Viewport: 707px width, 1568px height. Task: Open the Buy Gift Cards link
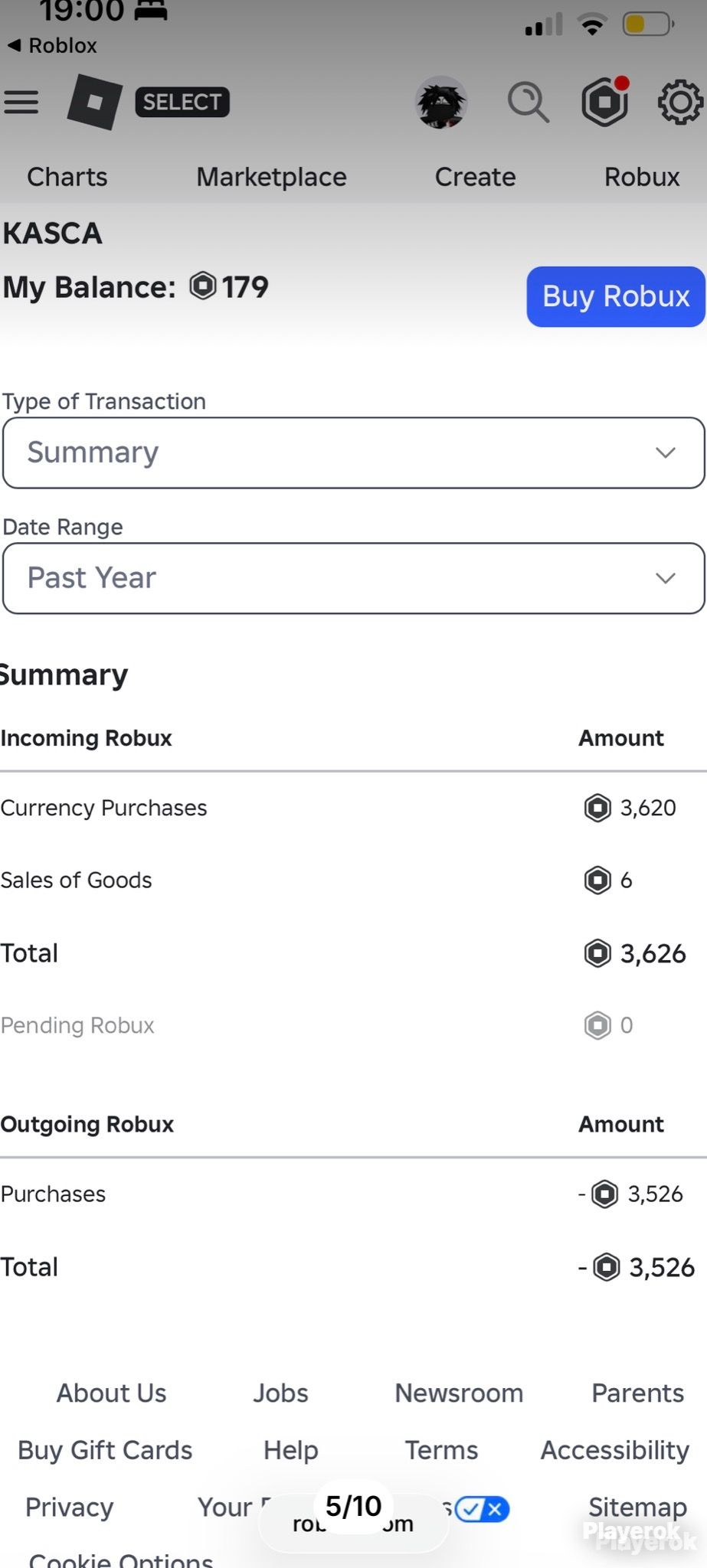pos(105,1450)
